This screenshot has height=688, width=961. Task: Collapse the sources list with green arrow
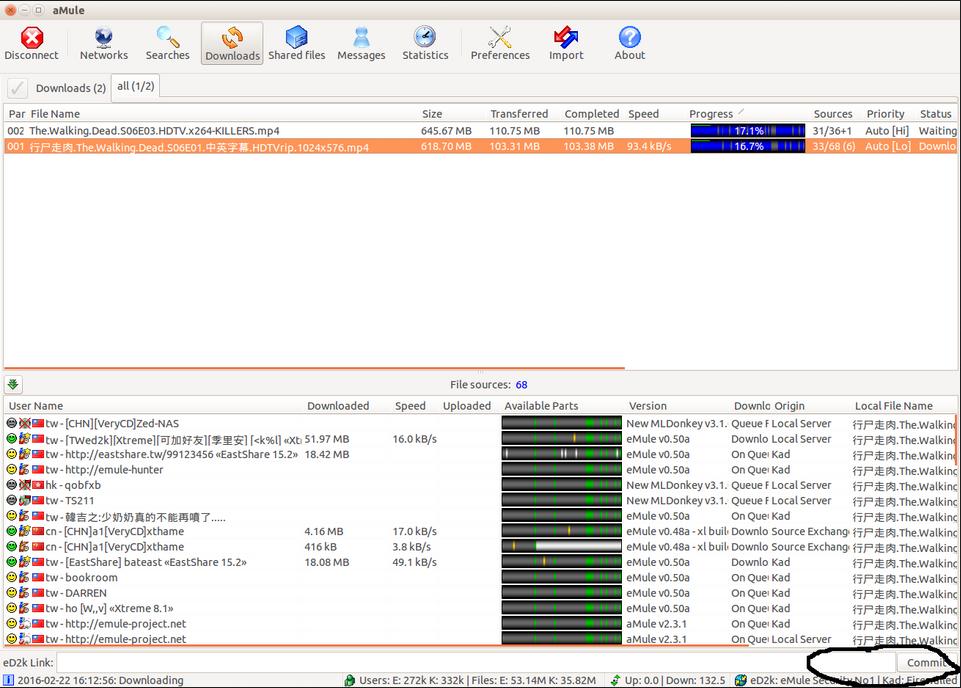click(x=13, y=384)
